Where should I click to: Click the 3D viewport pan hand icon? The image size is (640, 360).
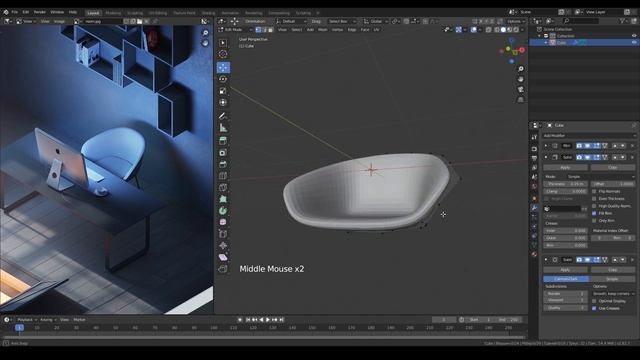coord(520,79)
